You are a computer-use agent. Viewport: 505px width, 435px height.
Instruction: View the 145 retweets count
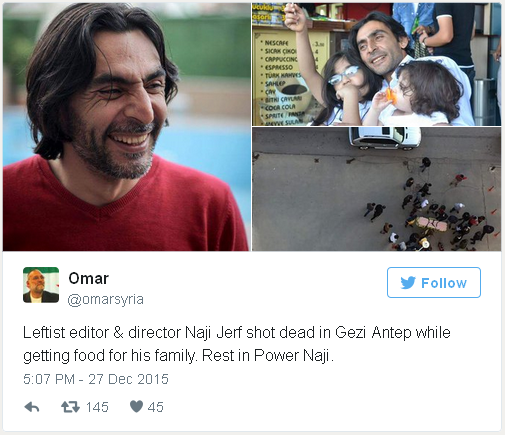97,407
